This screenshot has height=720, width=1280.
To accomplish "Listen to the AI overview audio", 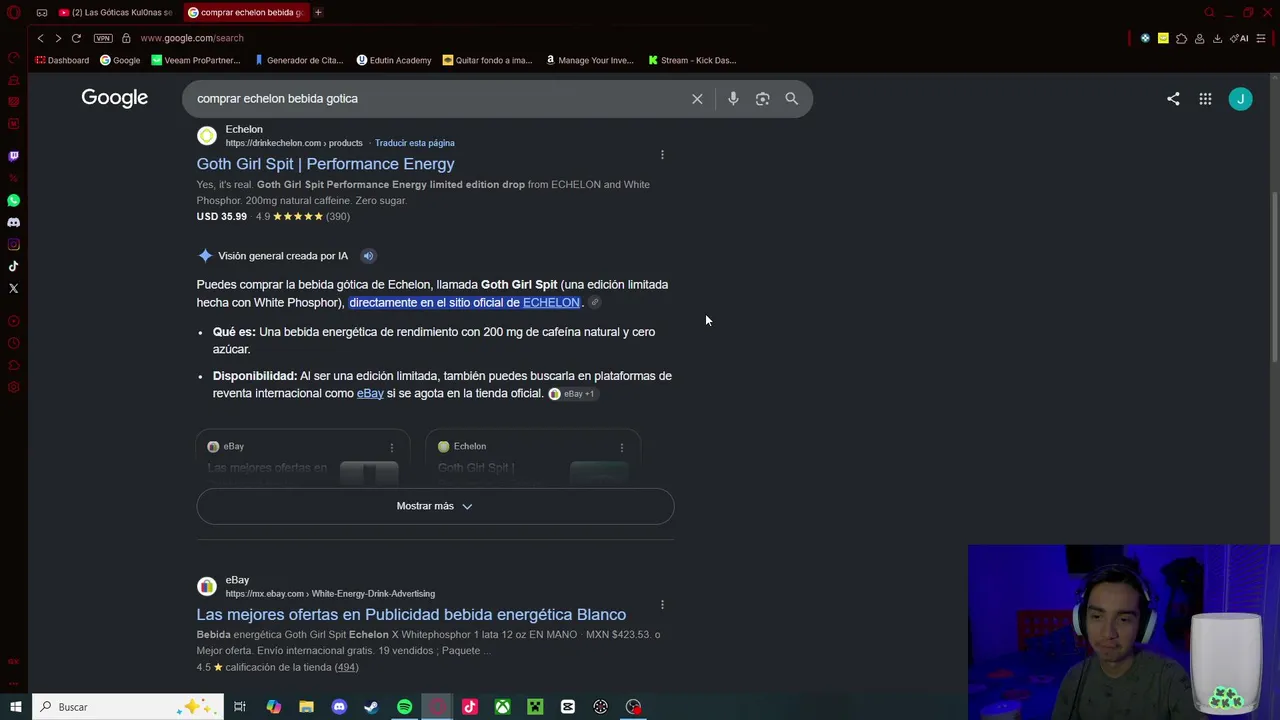I will [x=368, y=256].
